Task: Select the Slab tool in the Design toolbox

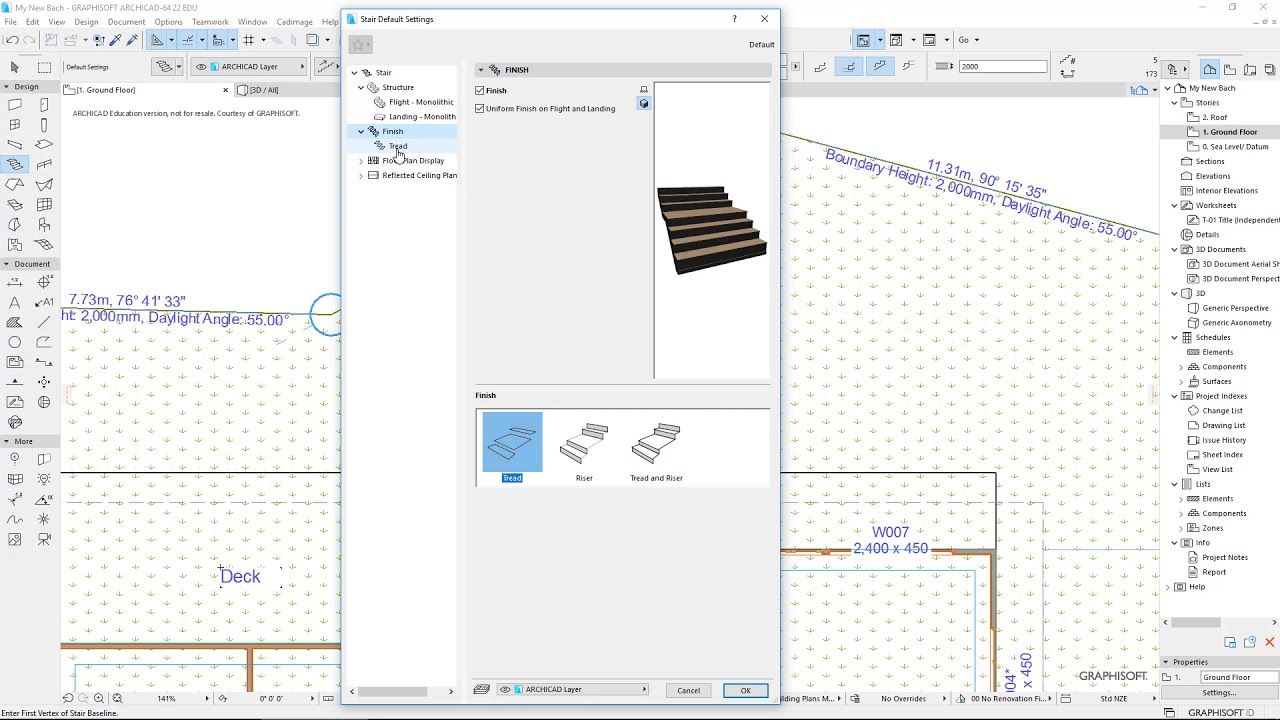Action: pyautogui.click(x=44, y=145)
